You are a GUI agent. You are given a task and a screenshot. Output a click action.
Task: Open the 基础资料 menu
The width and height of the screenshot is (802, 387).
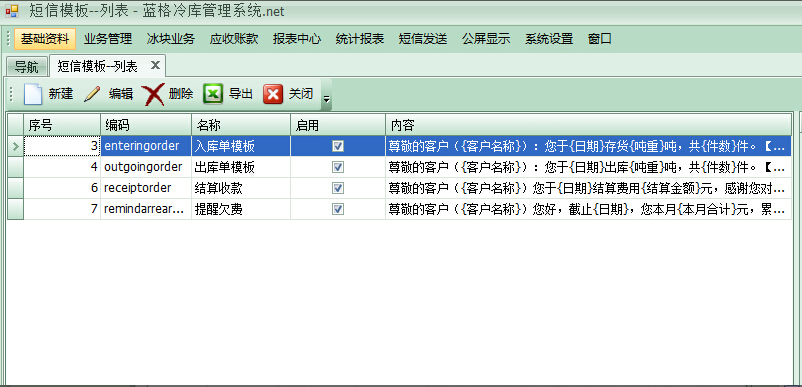45,39
